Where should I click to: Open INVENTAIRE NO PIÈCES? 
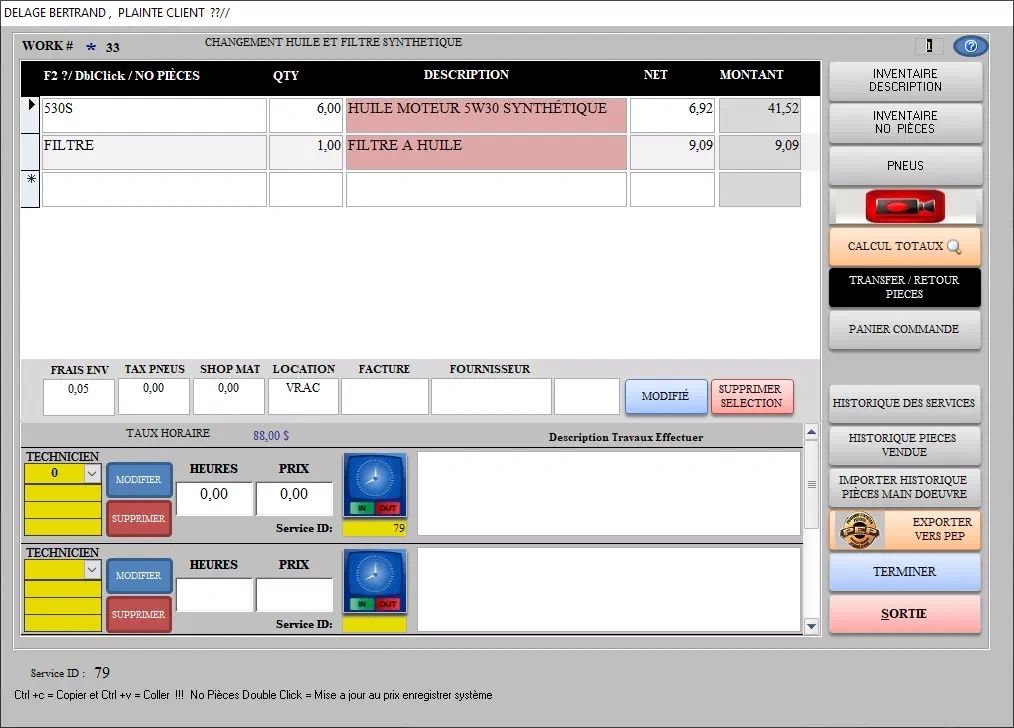coord(905,122)
